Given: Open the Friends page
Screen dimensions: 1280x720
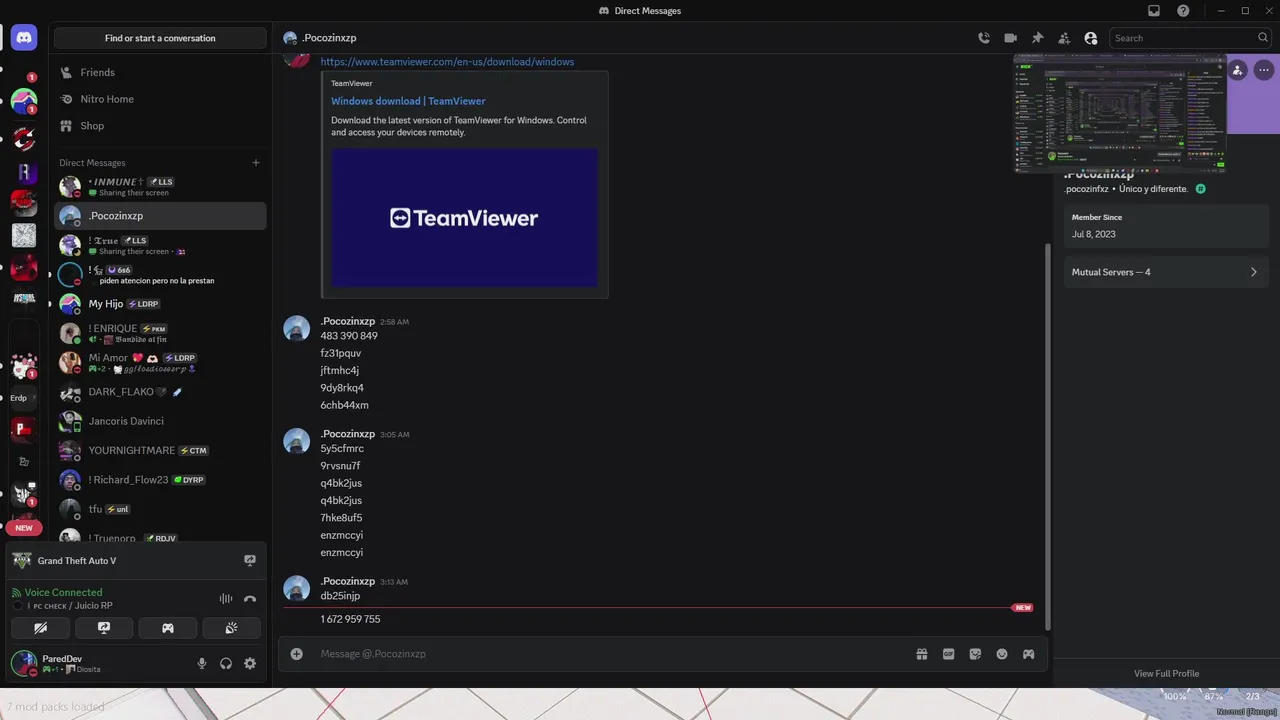Looking at the screenshot, I should point(160,72).
